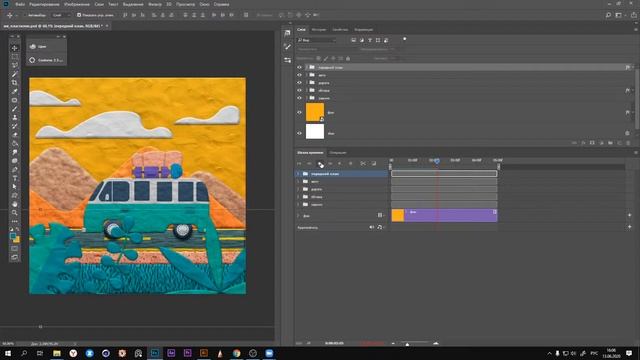Viewport: 640px width, 360px height.
Task: Open the layer filter kind dropdown
Action: tap(317, 40)
